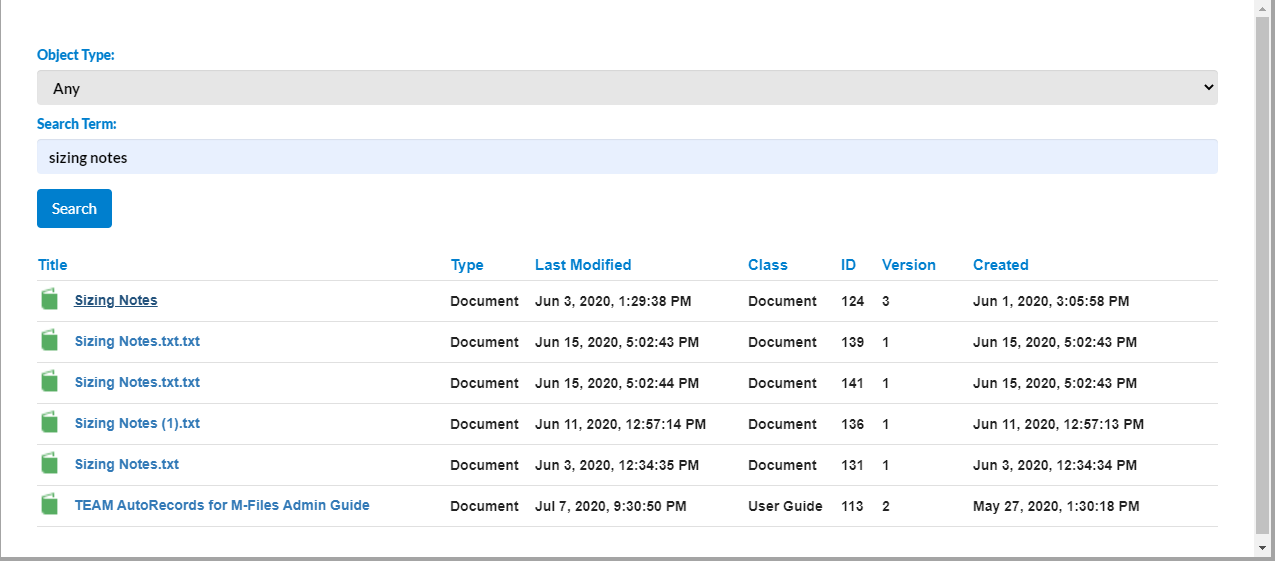The image size is (1275, 561).
Task: Open TEAM AutoRecords for M-Files Admin Guide
Action: click(x=222, y=505)
